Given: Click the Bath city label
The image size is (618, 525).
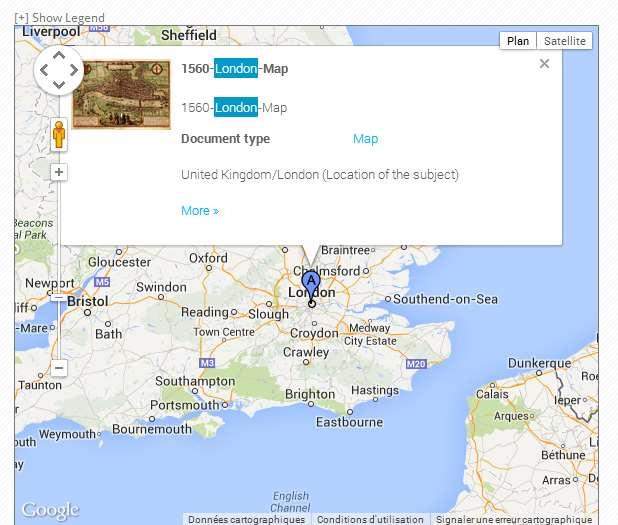Looking at the screenshot, I should (108, 334).
